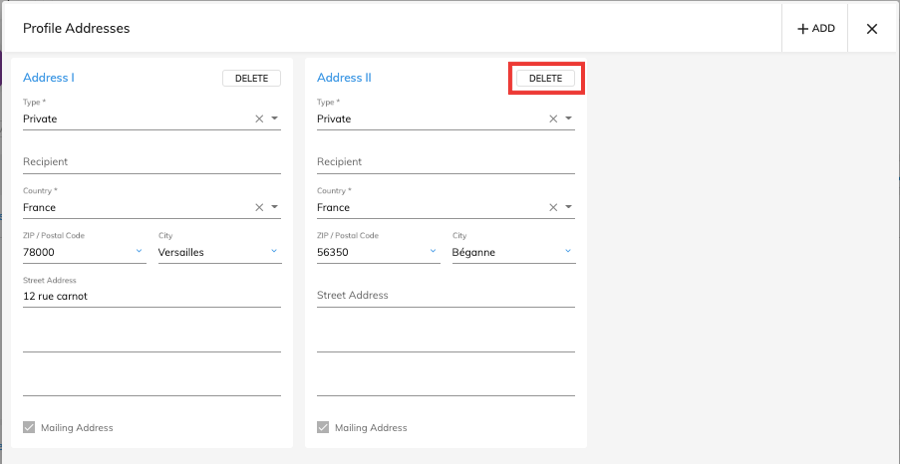Click the empty Street Address field in Address II

point(445,296)
